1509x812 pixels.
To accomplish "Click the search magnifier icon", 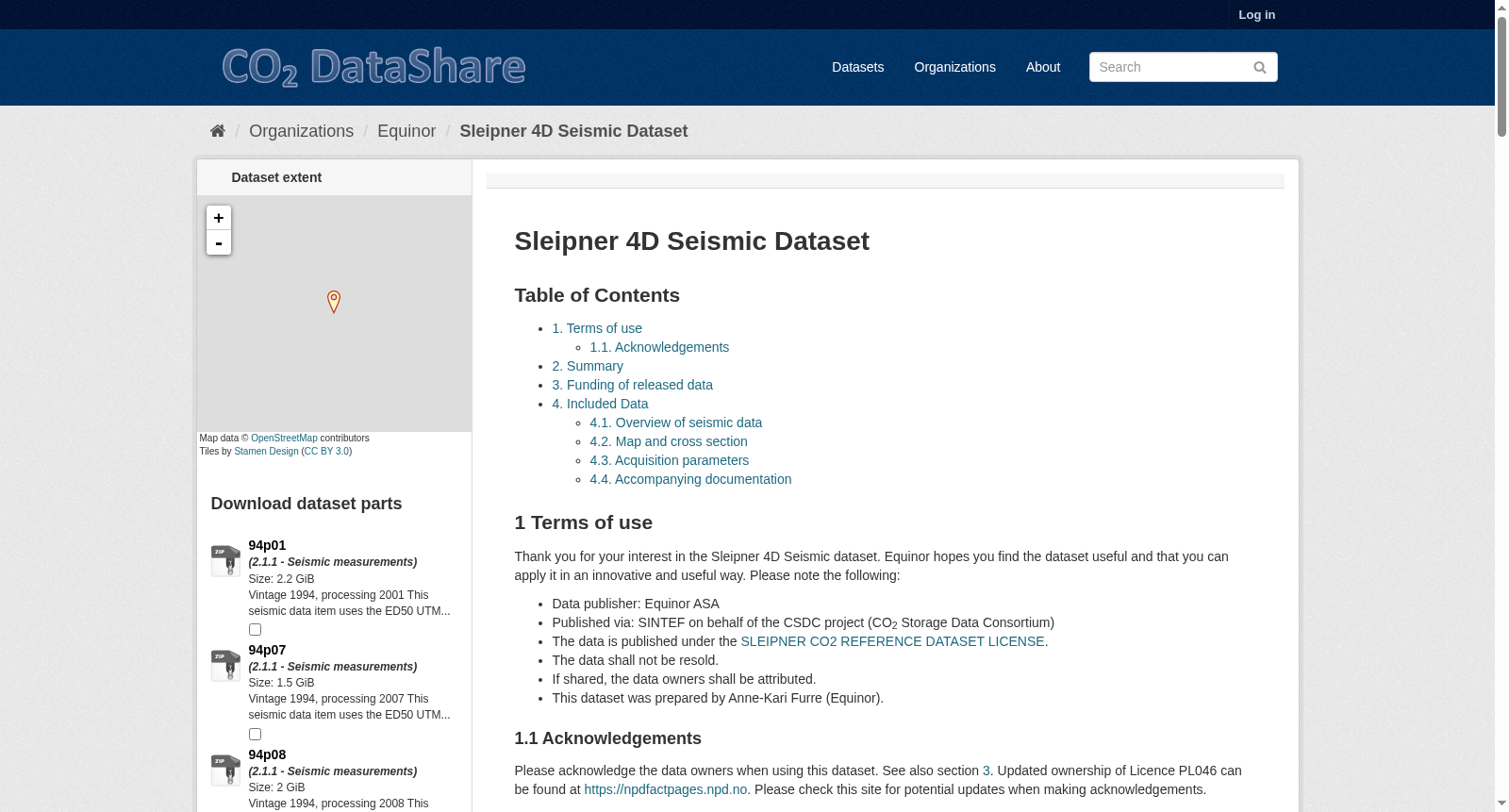I will [1259, 67].
